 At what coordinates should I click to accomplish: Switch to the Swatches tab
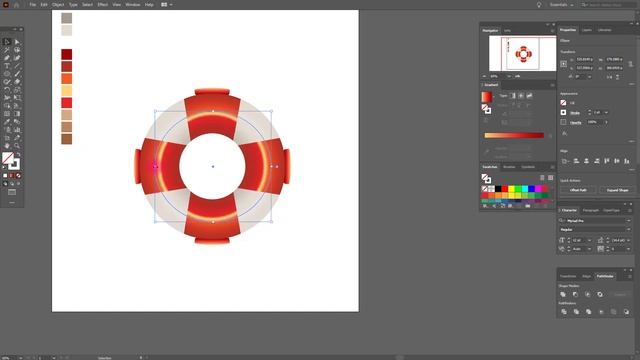click(490, 167)
